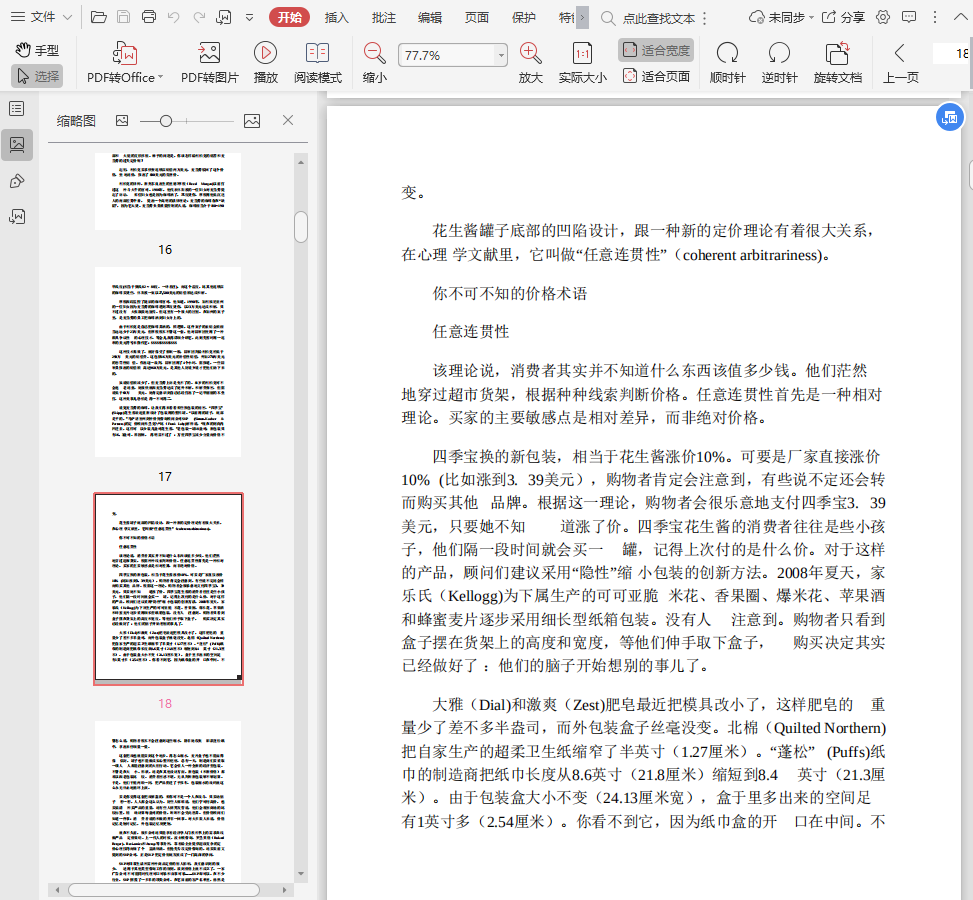Rotate view 顺时针 clockwise
The width and height of the screenshot is (973, 900).
[727, 62]
